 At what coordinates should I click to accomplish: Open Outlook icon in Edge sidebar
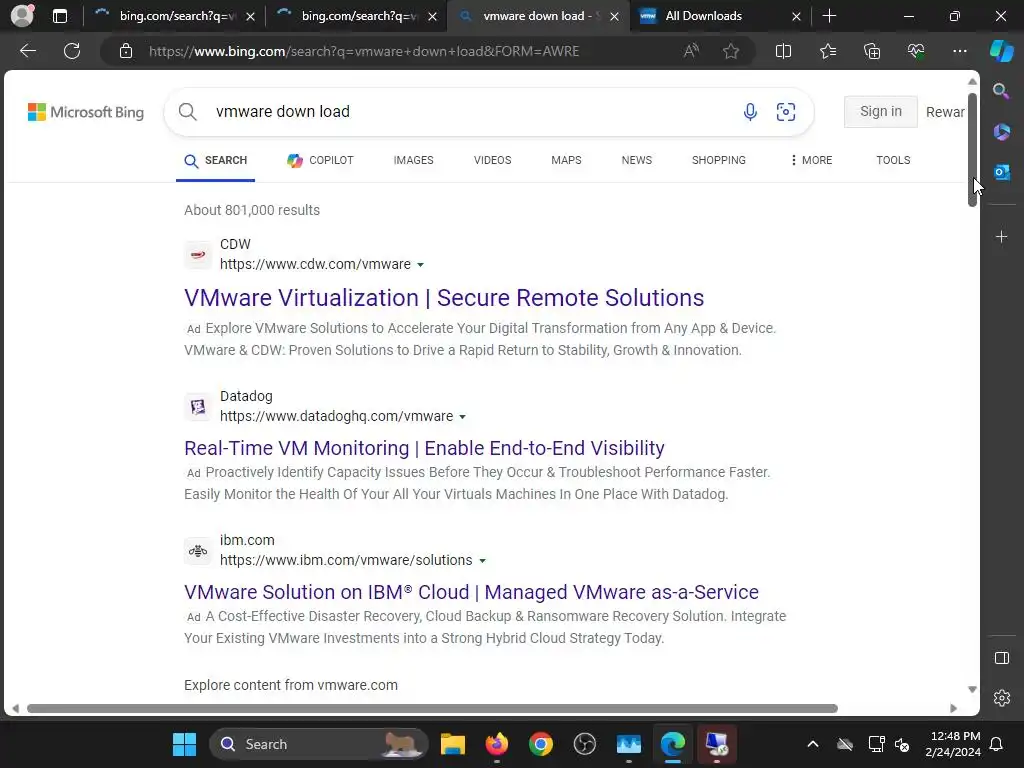pos(1001,172)
